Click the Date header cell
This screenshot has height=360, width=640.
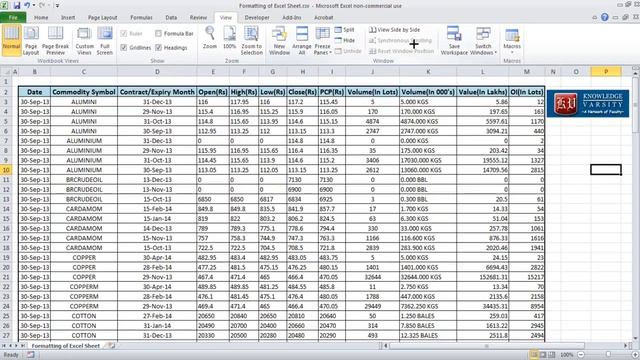(x=34, y=92)
